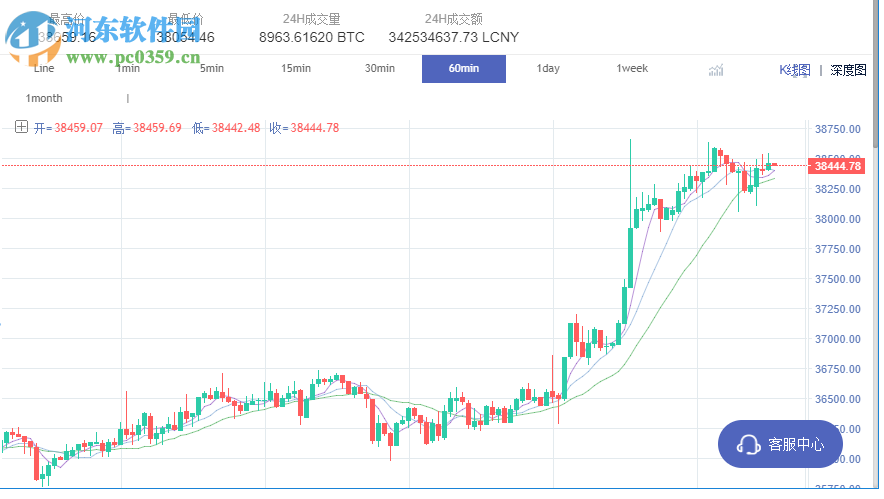The image size is (884, 499).
Task: Select the 1min interval
Action: click(127, 69)
